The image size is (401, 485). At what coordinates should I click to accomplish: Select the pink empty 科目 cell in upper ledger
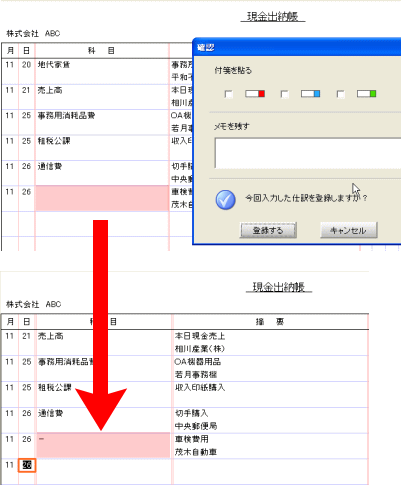[x=102, y=198]
